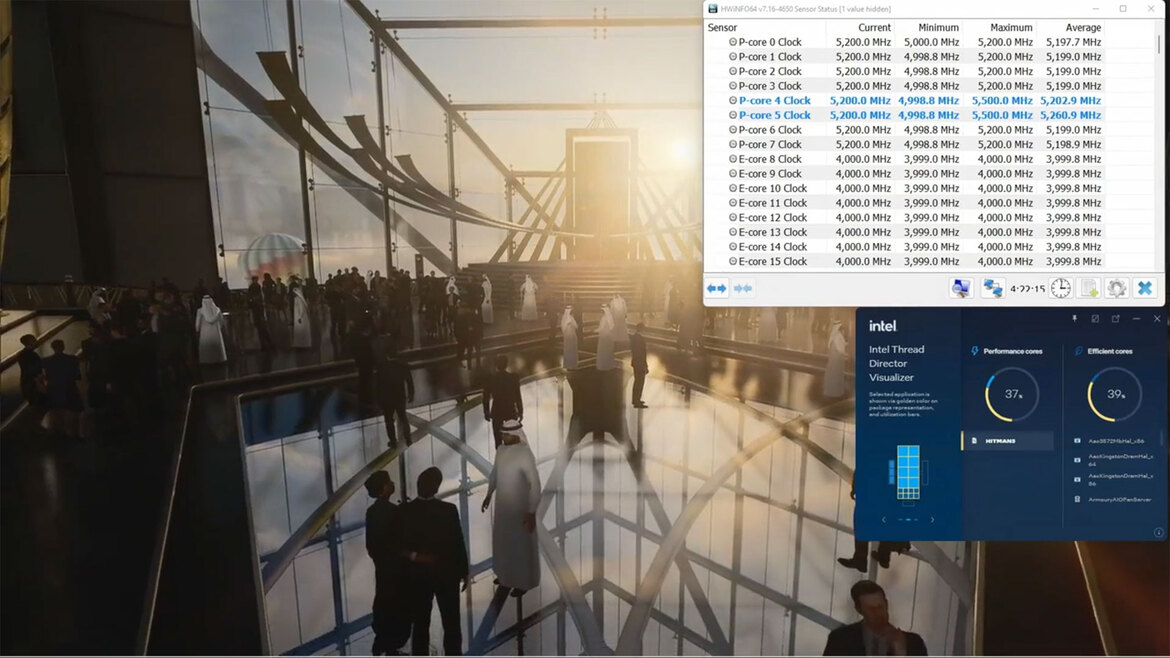Select the E-core 9 Clock row label
Screen dimensions: 1170x658
tap(770, 173)
